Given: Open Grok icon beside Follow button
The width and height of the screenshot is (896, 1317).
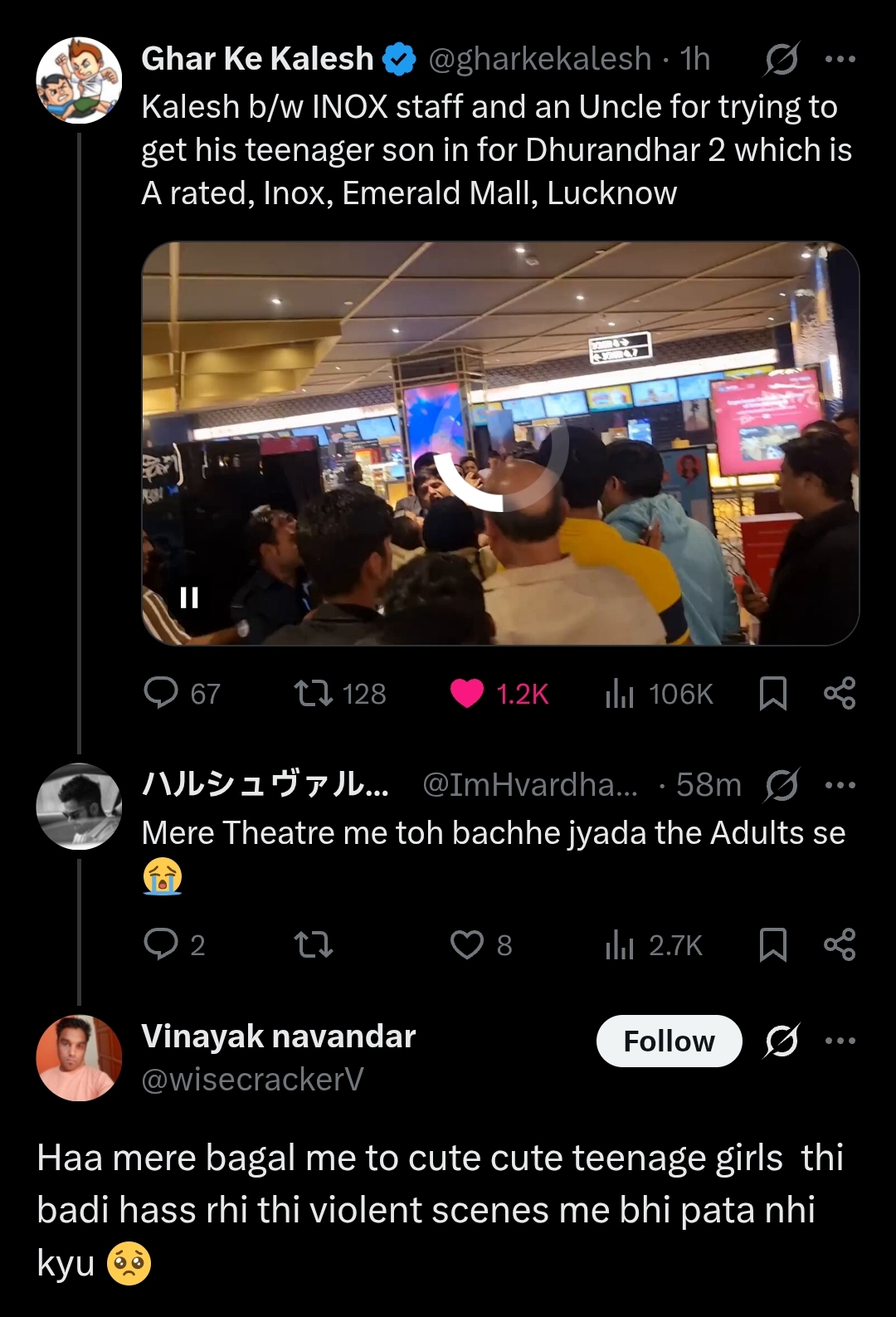Looking at the screenshot, I should pyautogui.click(x=781, y=1041).
